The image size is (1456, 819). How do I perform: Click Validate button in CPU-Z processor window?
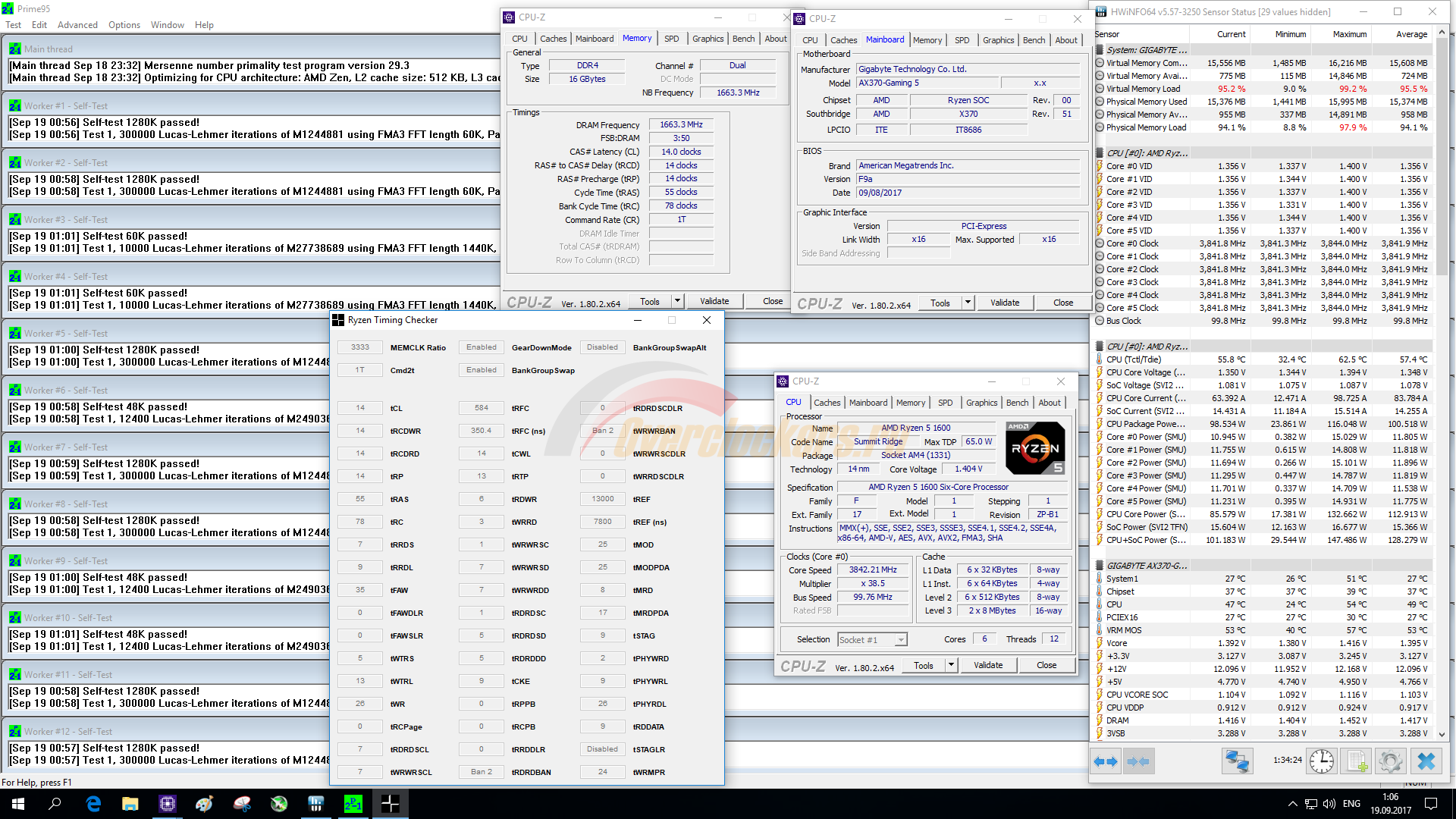pos(987,665)
